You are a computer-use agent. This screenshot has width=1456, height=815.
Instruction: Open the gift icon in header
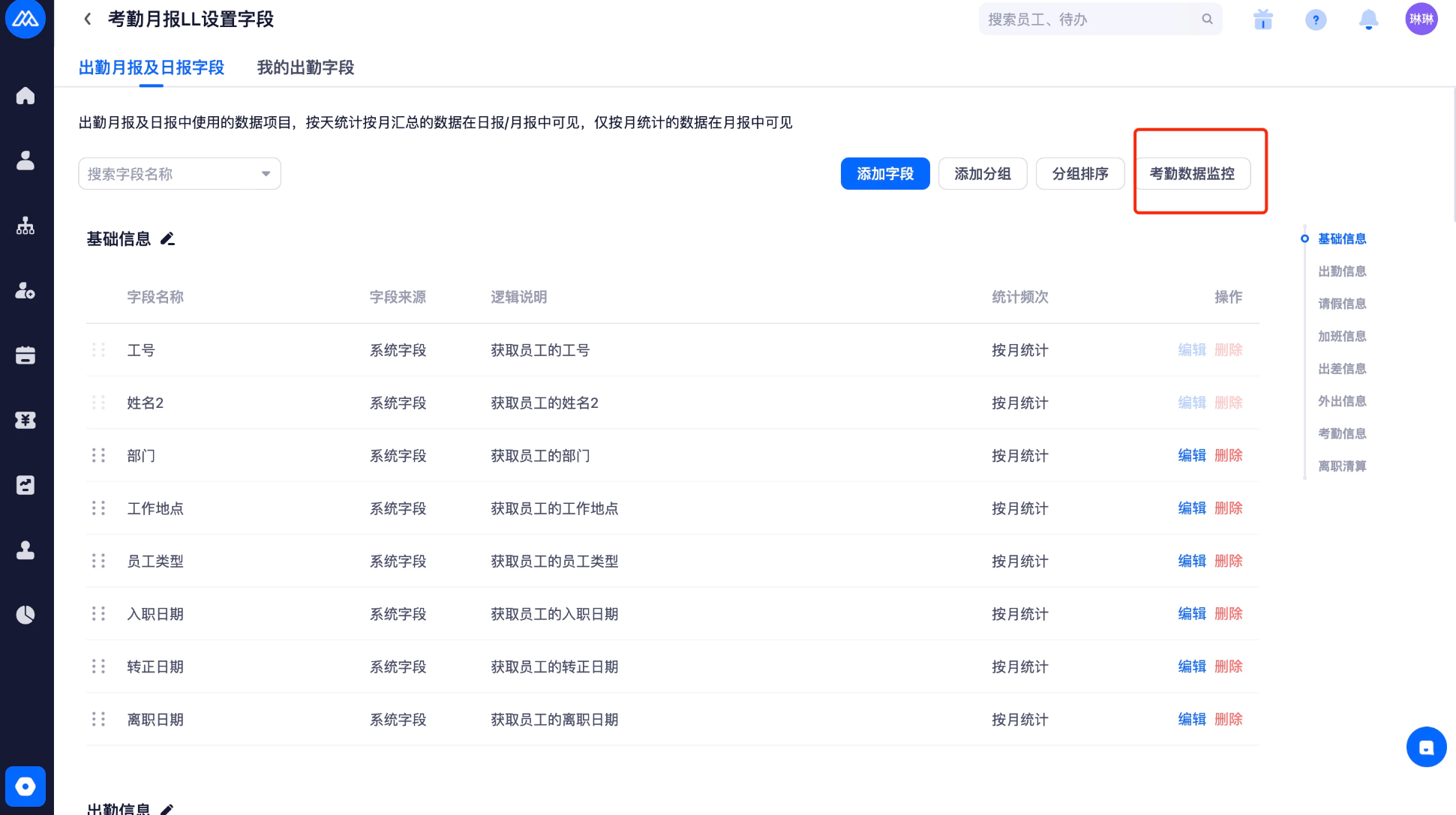point(1263,19)
